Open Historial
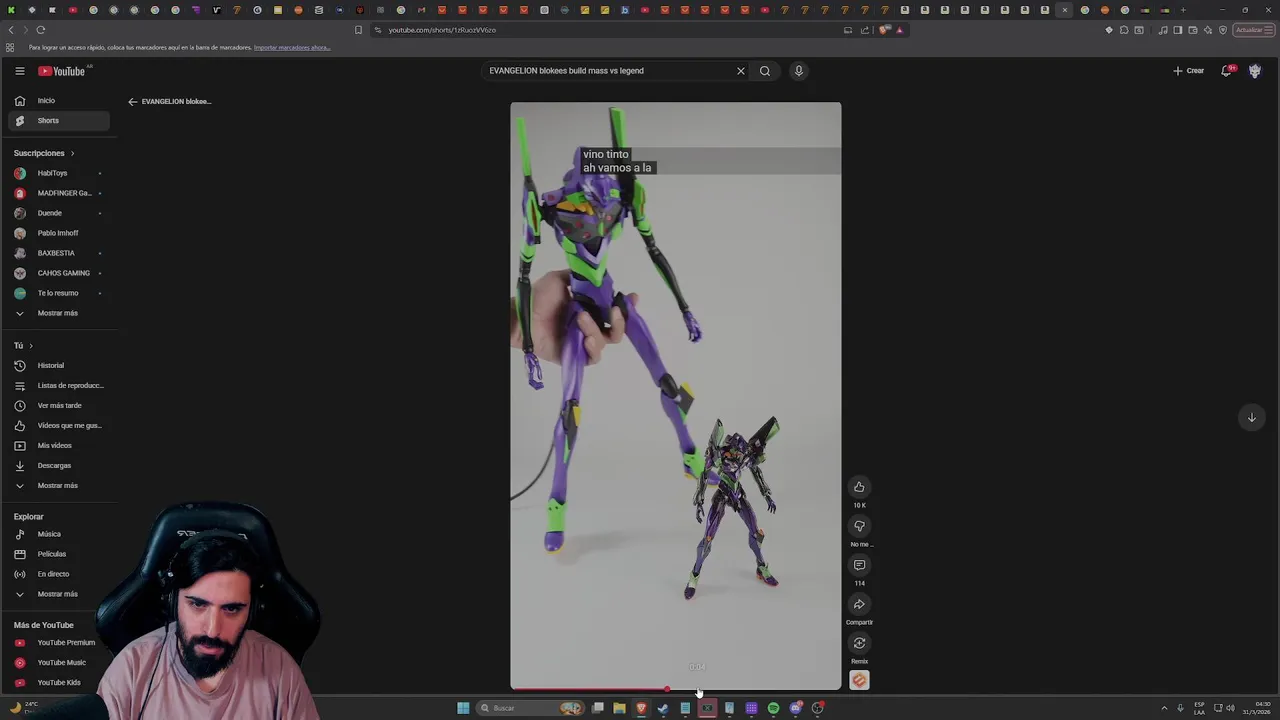The image size is (1280, 720). click(x=58, y=366)
